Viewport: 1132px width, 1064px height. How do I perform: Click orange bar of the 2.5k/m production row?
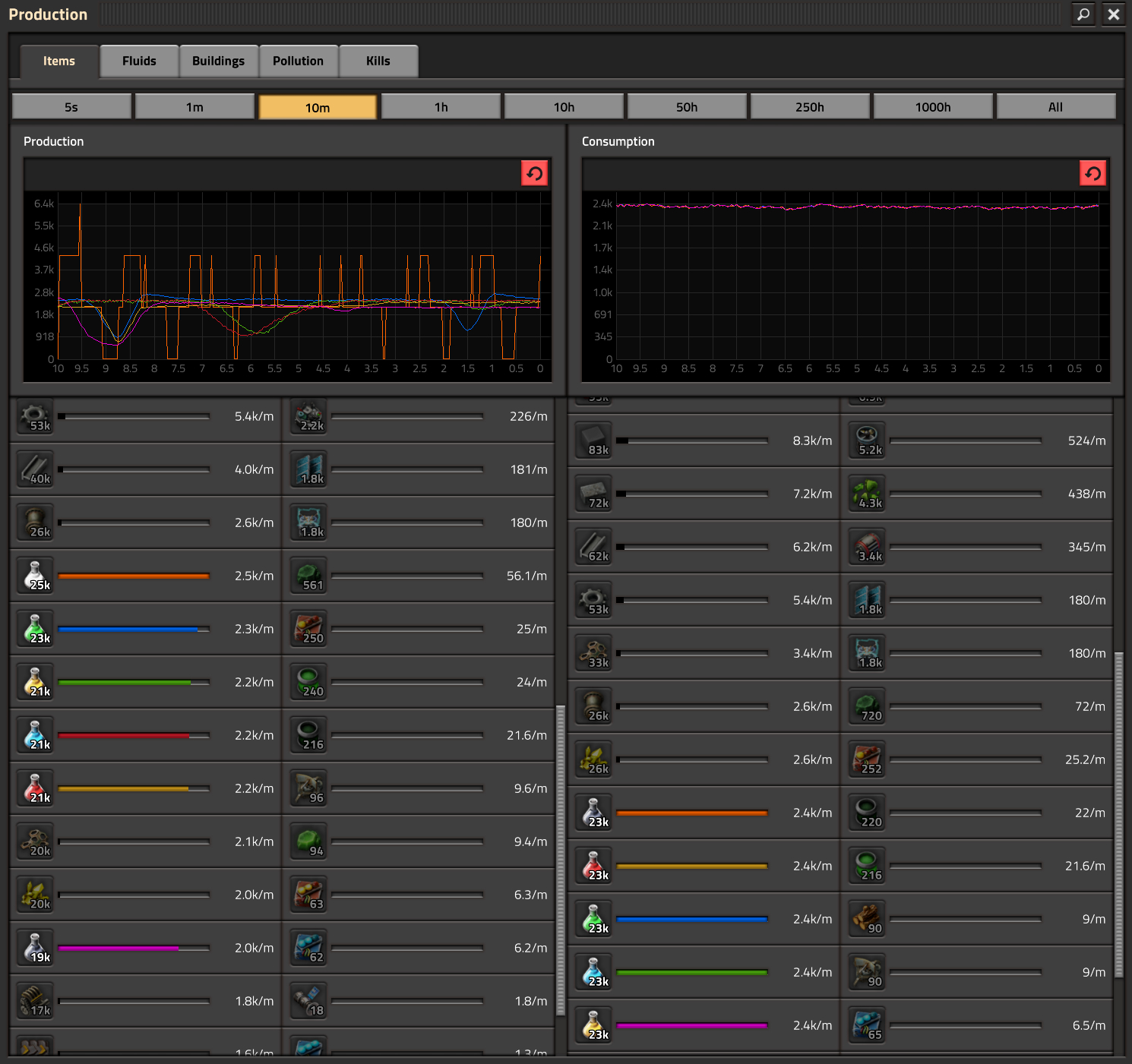(x=133, y=576)
